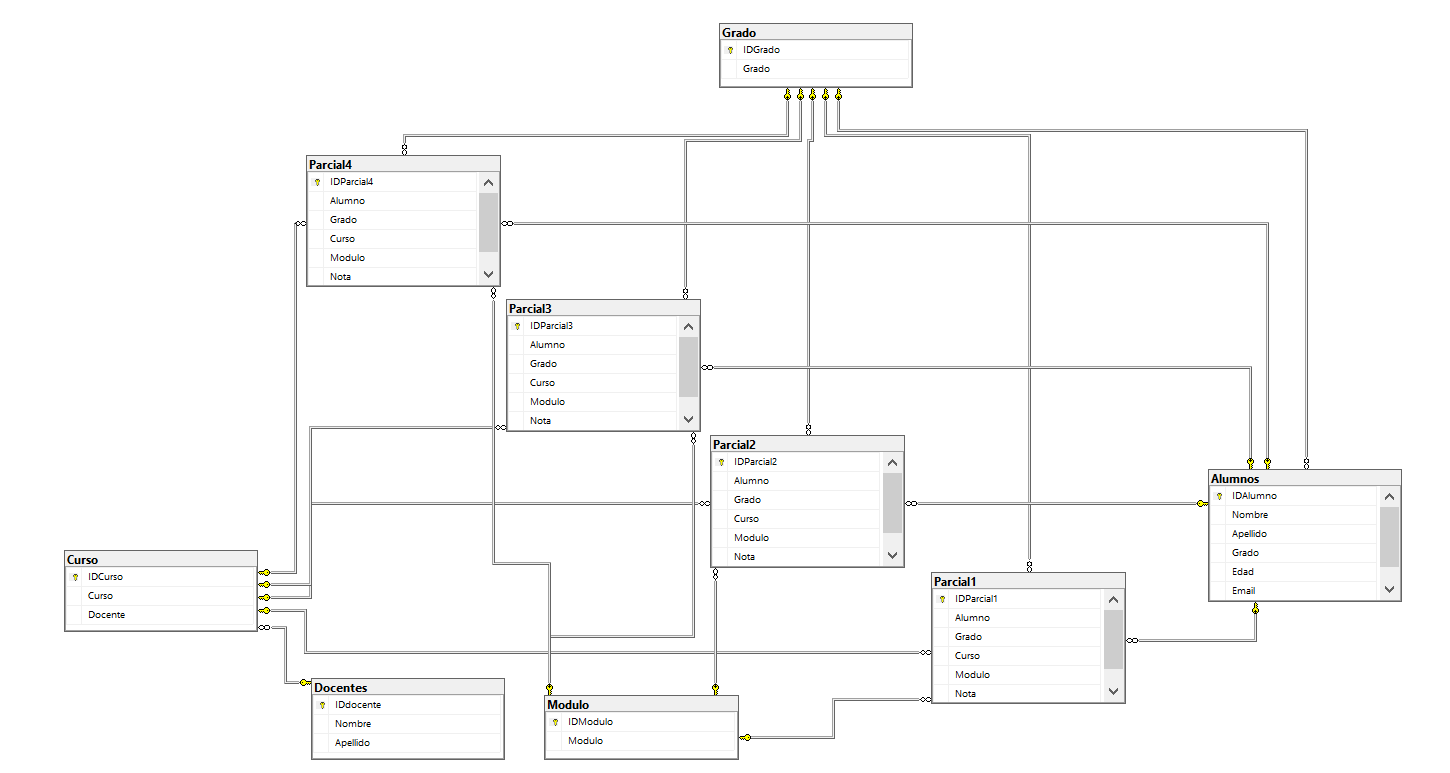Select Nombre column in Alumnos table
Image resolution: width=1450 pixels, height=773 pixels.
pyautogui.click(x=1295, y=515)
